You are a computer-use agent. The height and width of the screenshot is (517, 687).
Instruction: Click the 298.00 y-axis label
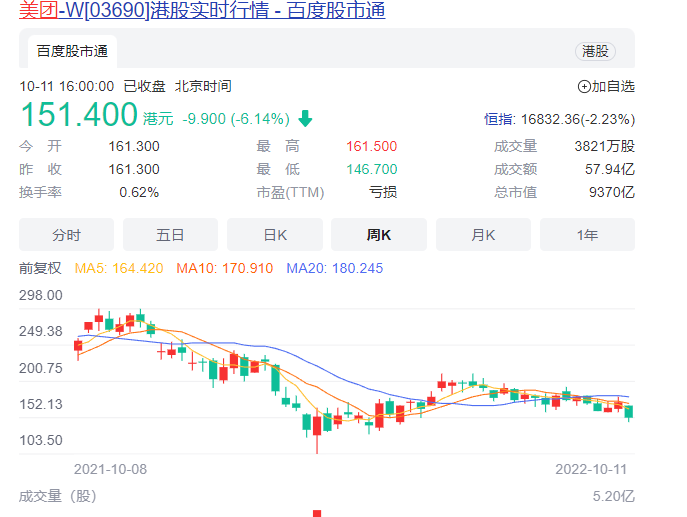41,295
